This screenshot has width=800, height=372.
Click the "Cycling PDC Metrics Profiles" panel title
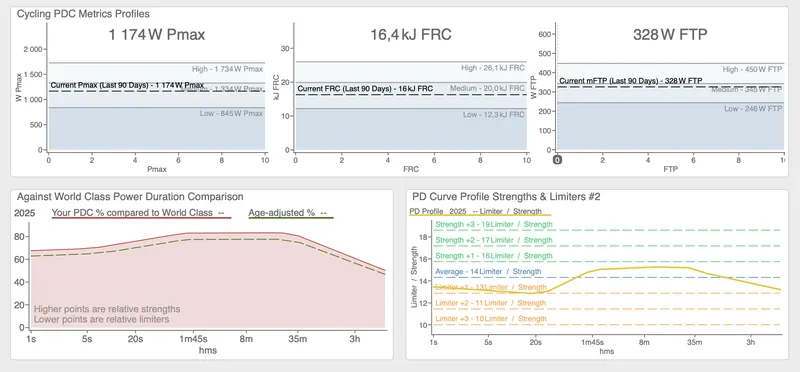83,14
